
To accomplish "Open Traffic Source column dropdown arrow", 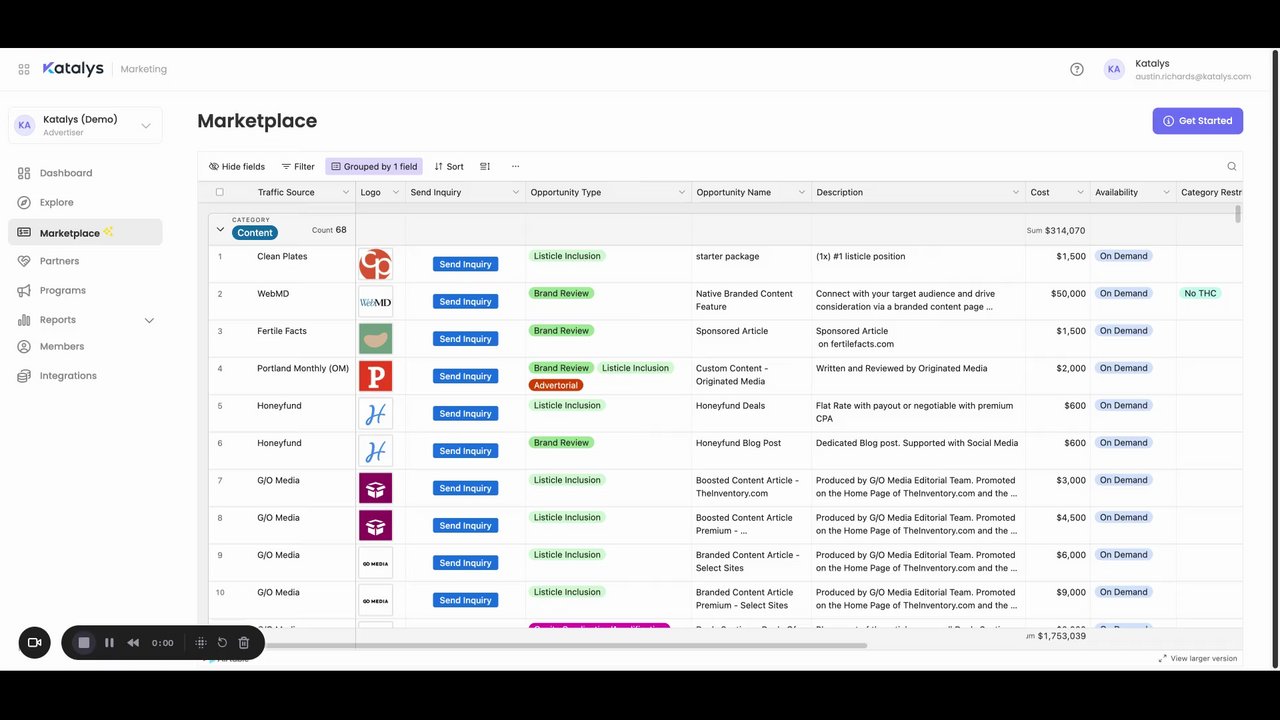I will pos(346,192).
